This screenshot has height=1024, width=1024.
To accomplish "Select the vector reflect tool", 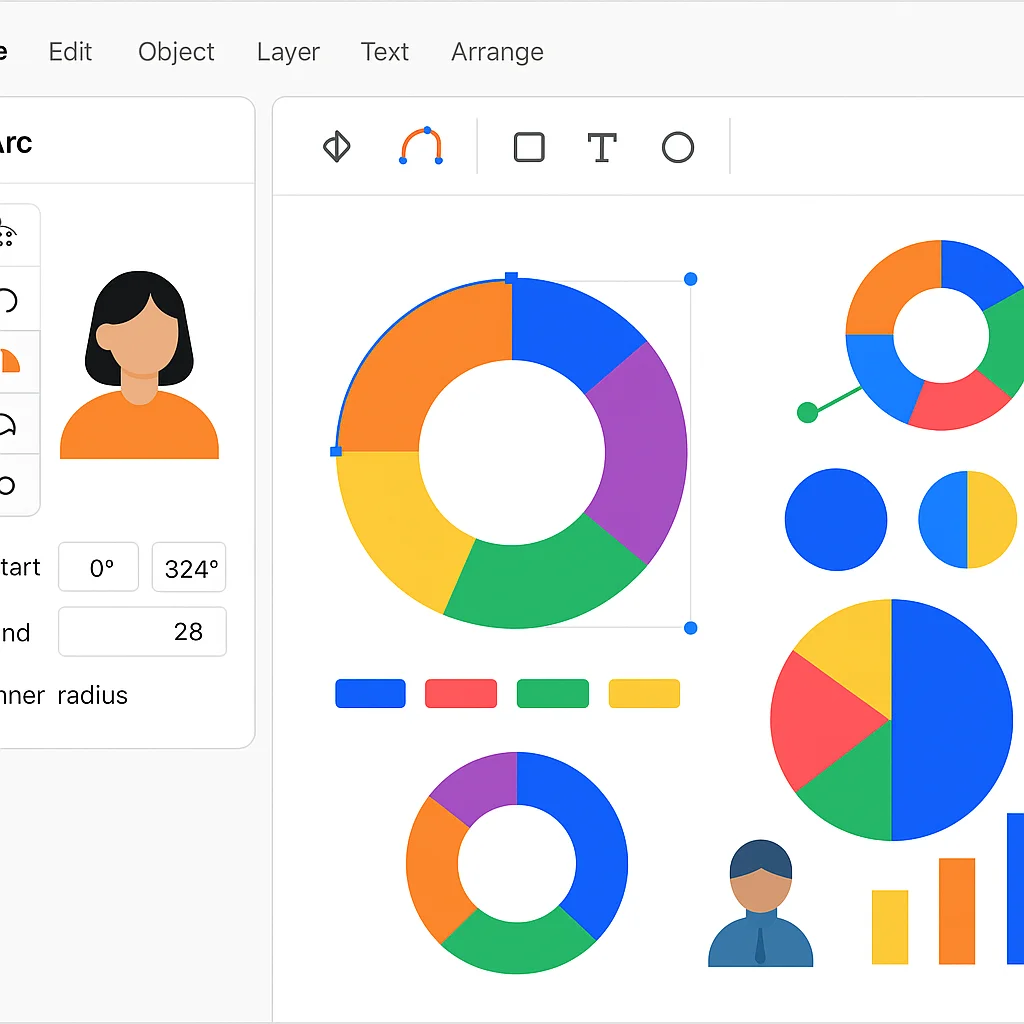I will click(x=337, y=147).
